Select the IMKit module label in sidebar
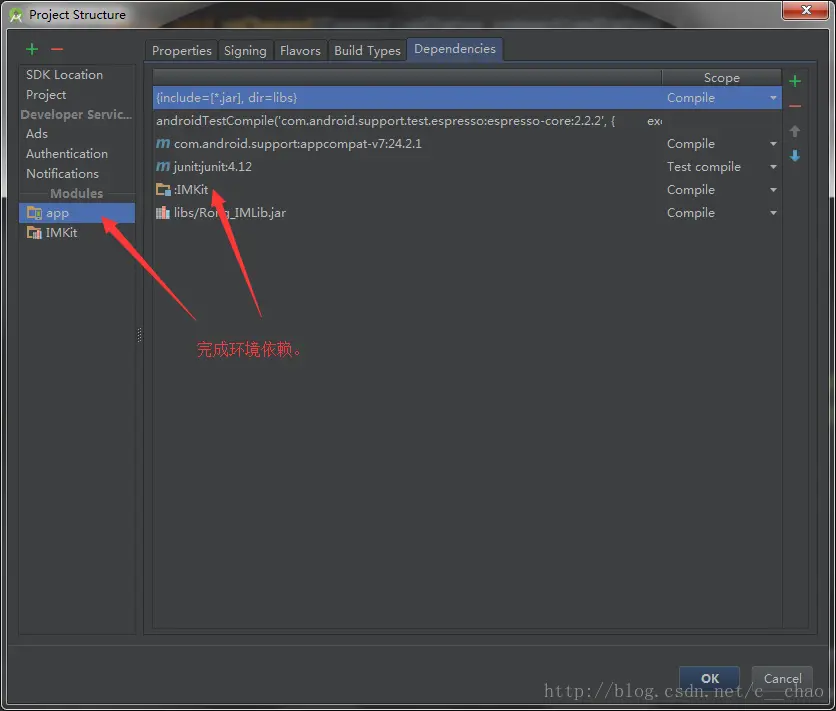 [61, 232]
